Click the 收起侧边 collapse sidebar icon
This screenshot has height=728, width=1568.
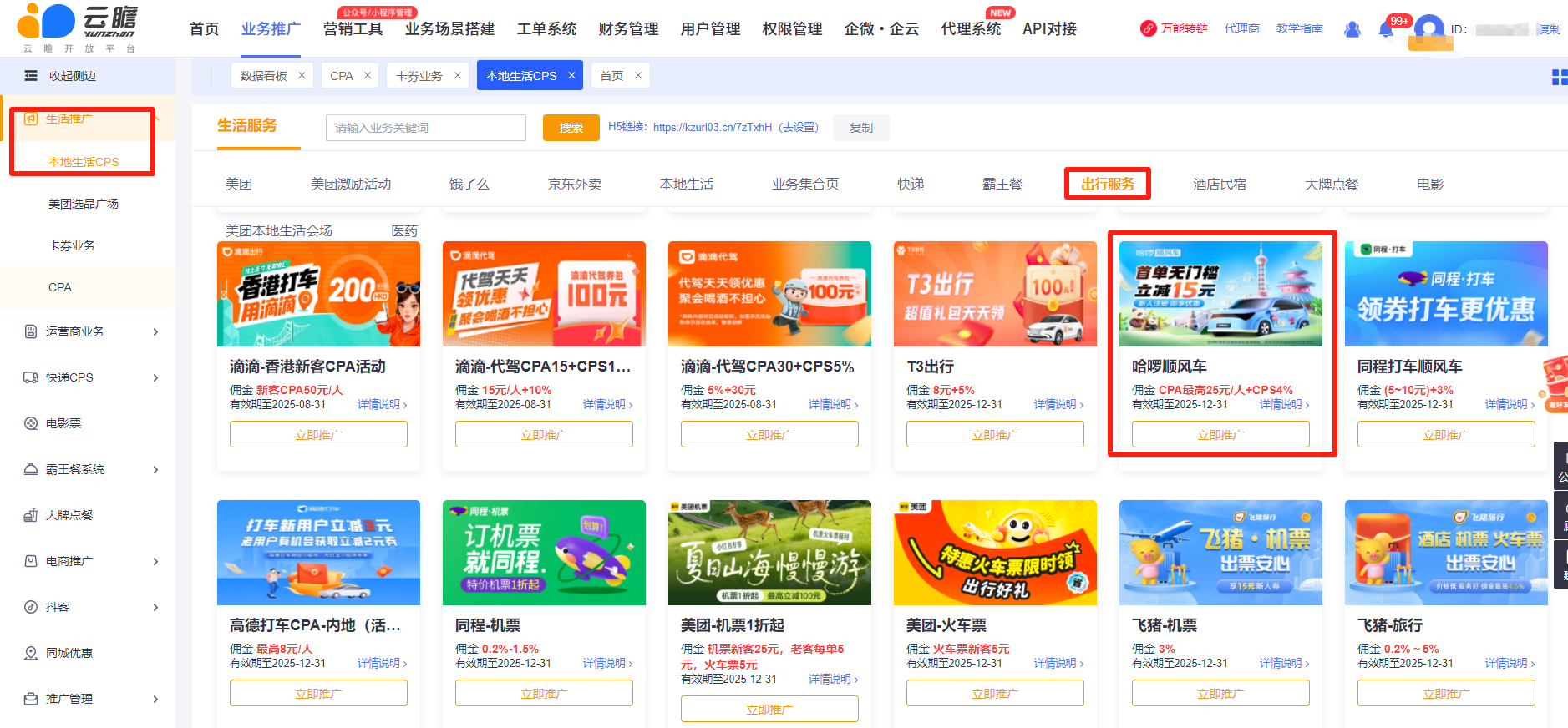[31, 76]
